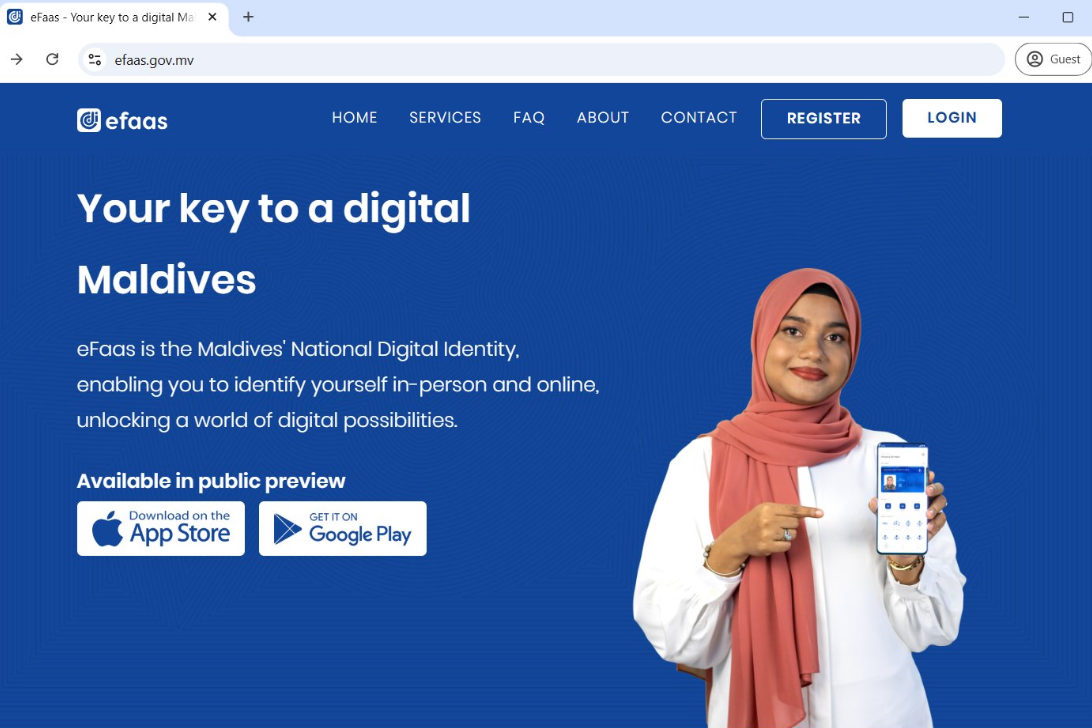The height and width of the screenshot is (728, 1092).
Task: Reload the page with refresh icon
Action: coord(52,59)
